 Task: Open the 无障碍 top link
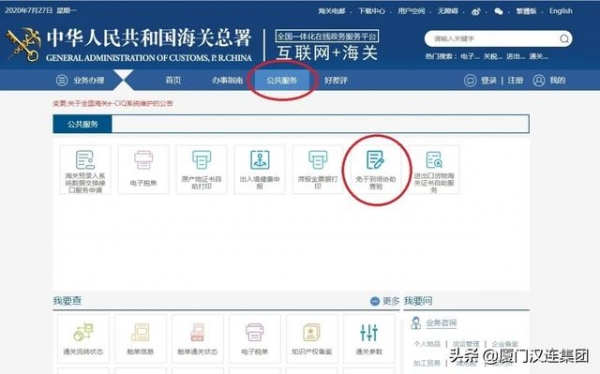[448, 11]
